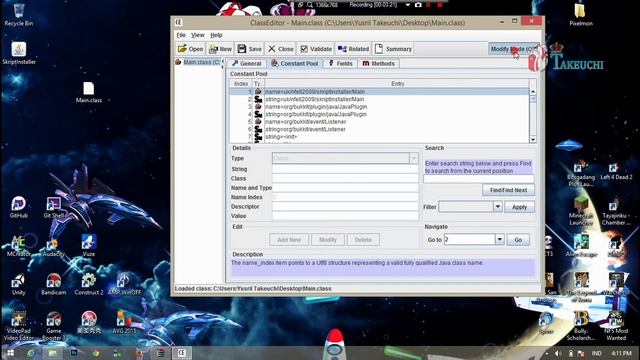Screen dimensions: 640x360
Task: Expand the Go to index dropdown
Action: [x=500, y=240]
